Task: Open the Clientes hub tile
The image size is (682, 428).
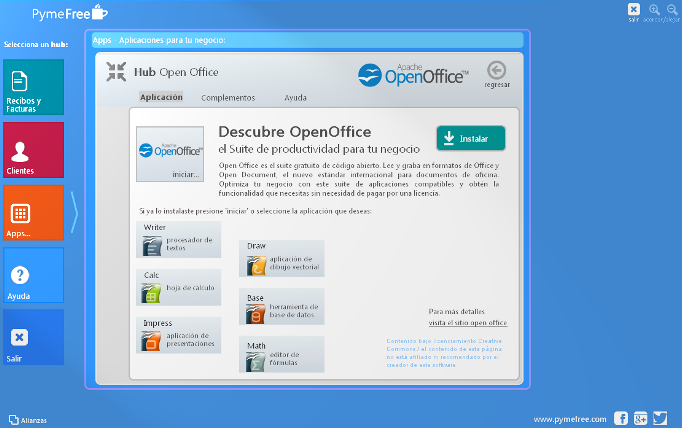Action: [33, 150]
